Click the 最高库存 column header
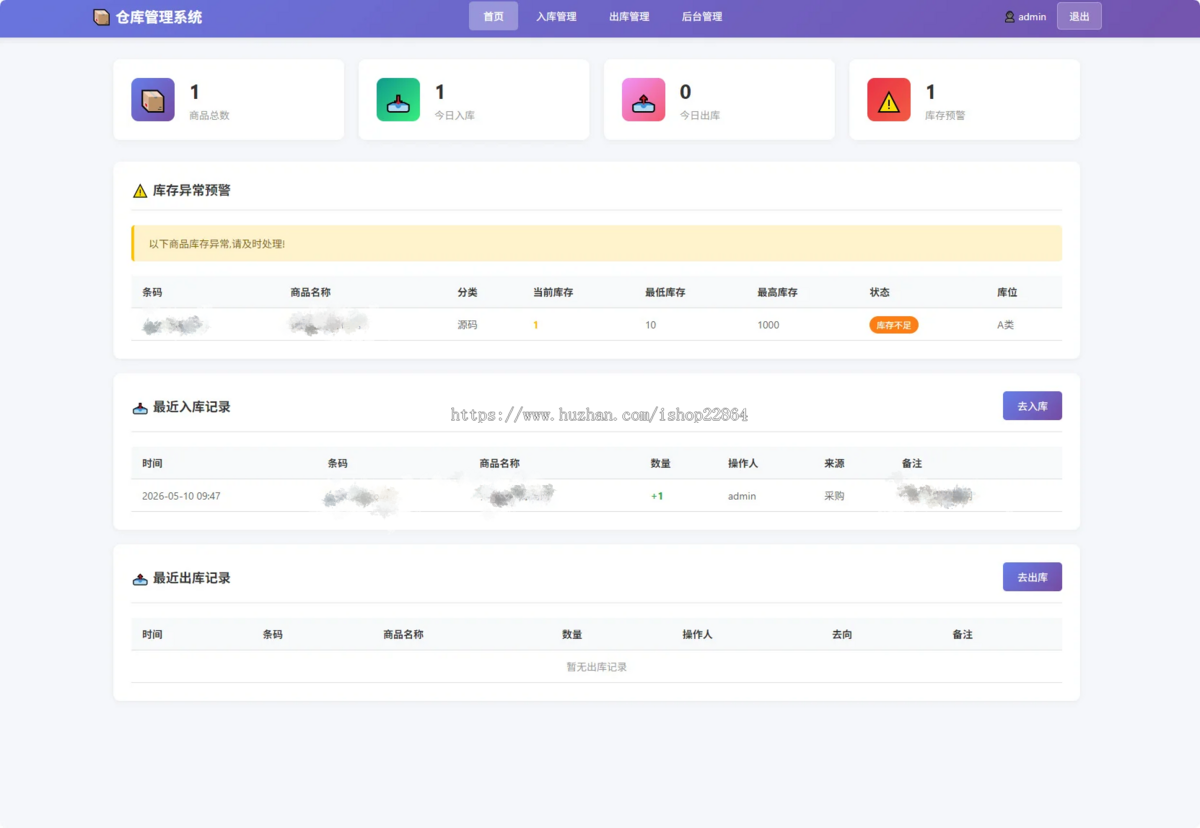1200x828 pixels. [777, 292]
